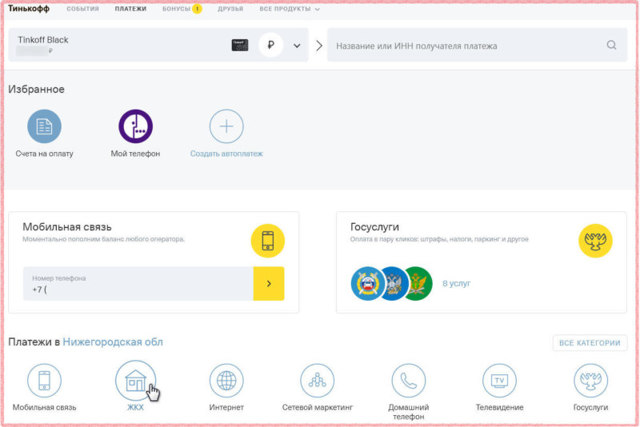Open the Друзья tab
This screenshot has width=640, height=427.
(230, 9)
